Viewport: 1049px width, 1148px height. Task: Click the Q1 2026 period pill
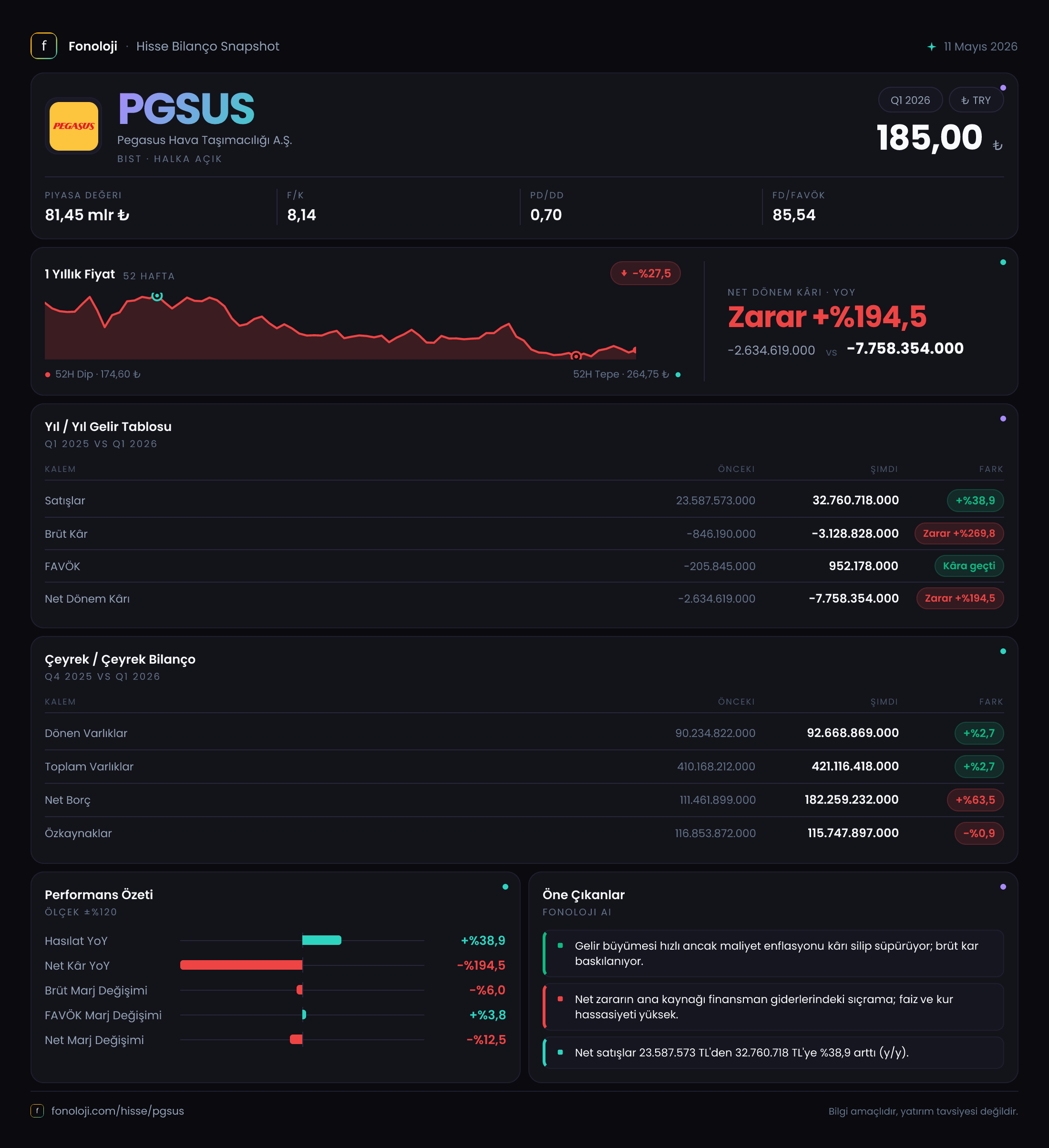[910, 100]
